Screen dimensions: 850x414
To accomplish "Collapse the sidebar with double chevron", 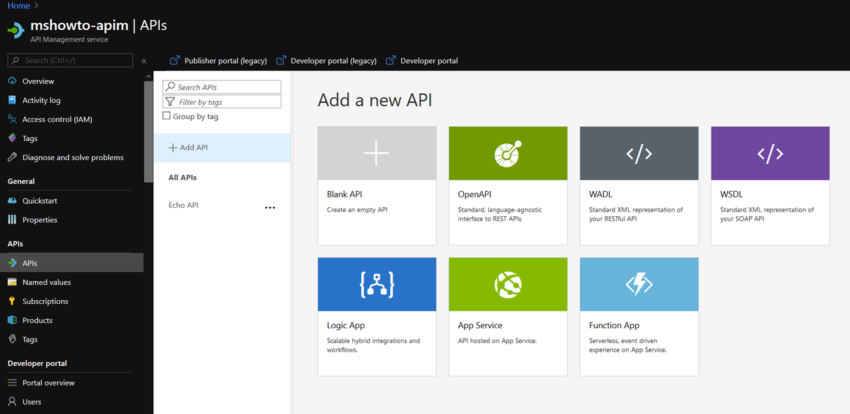I will [x=144, y=61].
